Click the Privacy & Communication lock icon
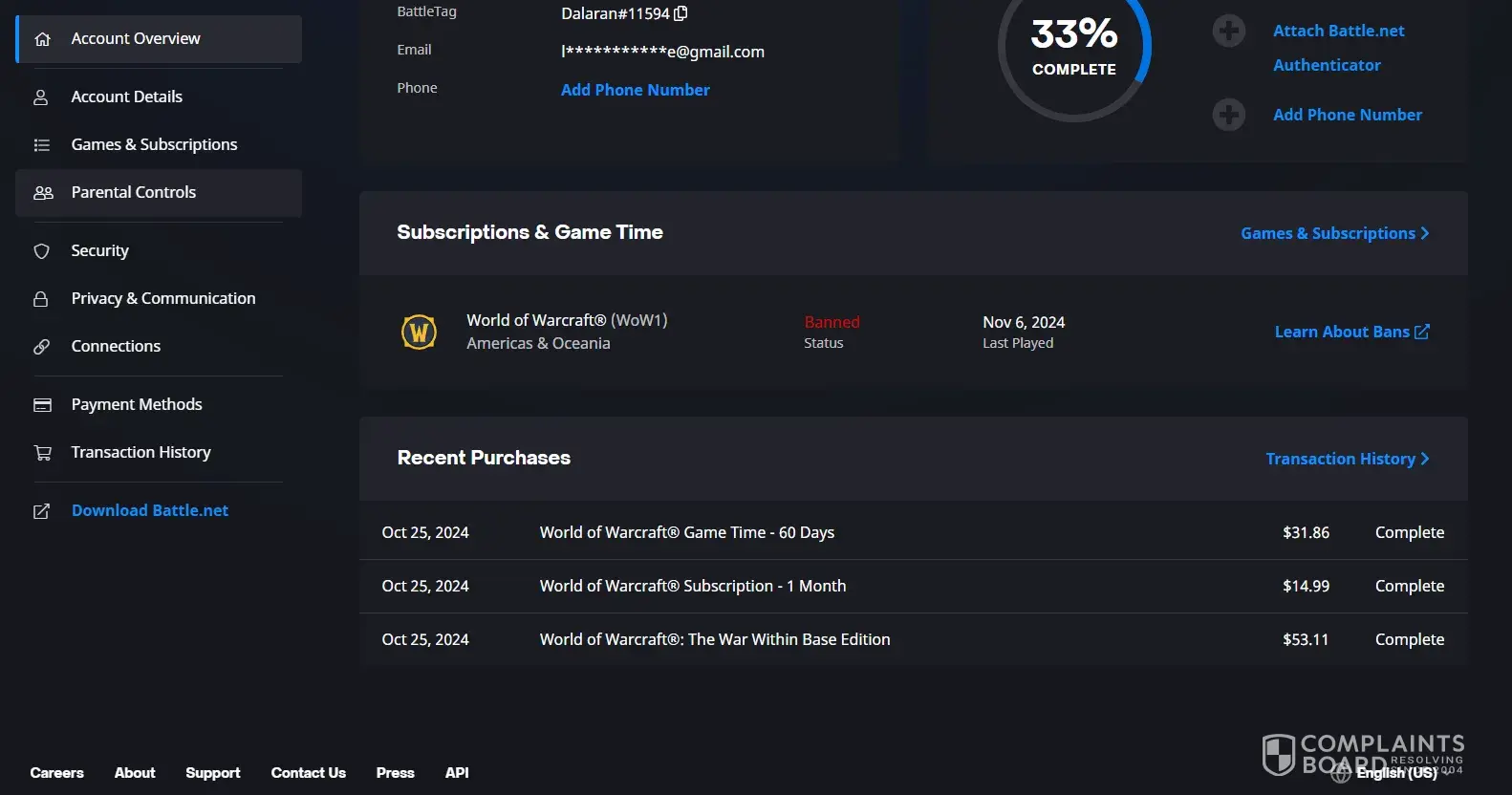 pyautogui.click(x=41, y=299)
